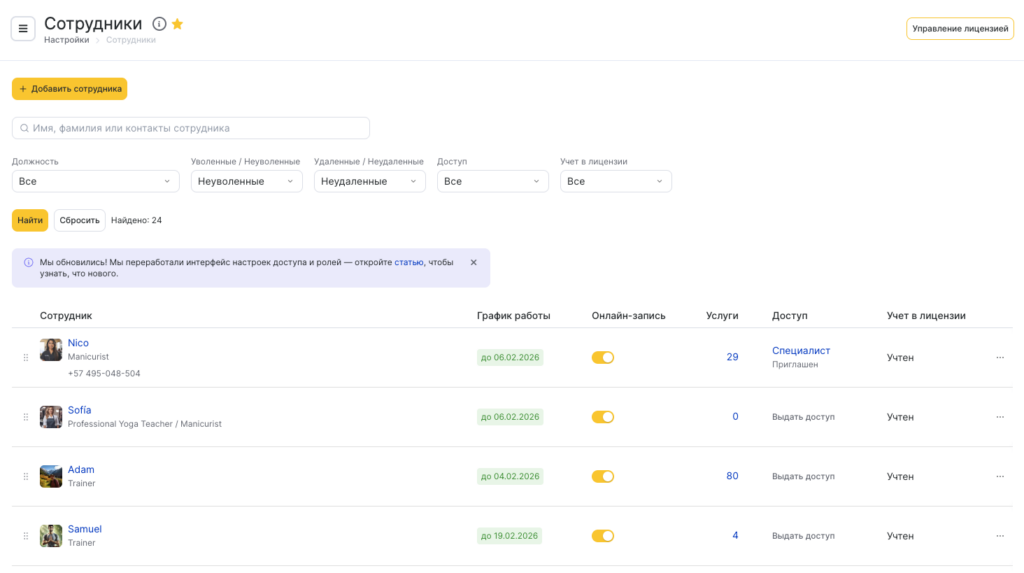Click the info icon next to Сотрудники title
The image size is (1024, 573).
[159, 24]
